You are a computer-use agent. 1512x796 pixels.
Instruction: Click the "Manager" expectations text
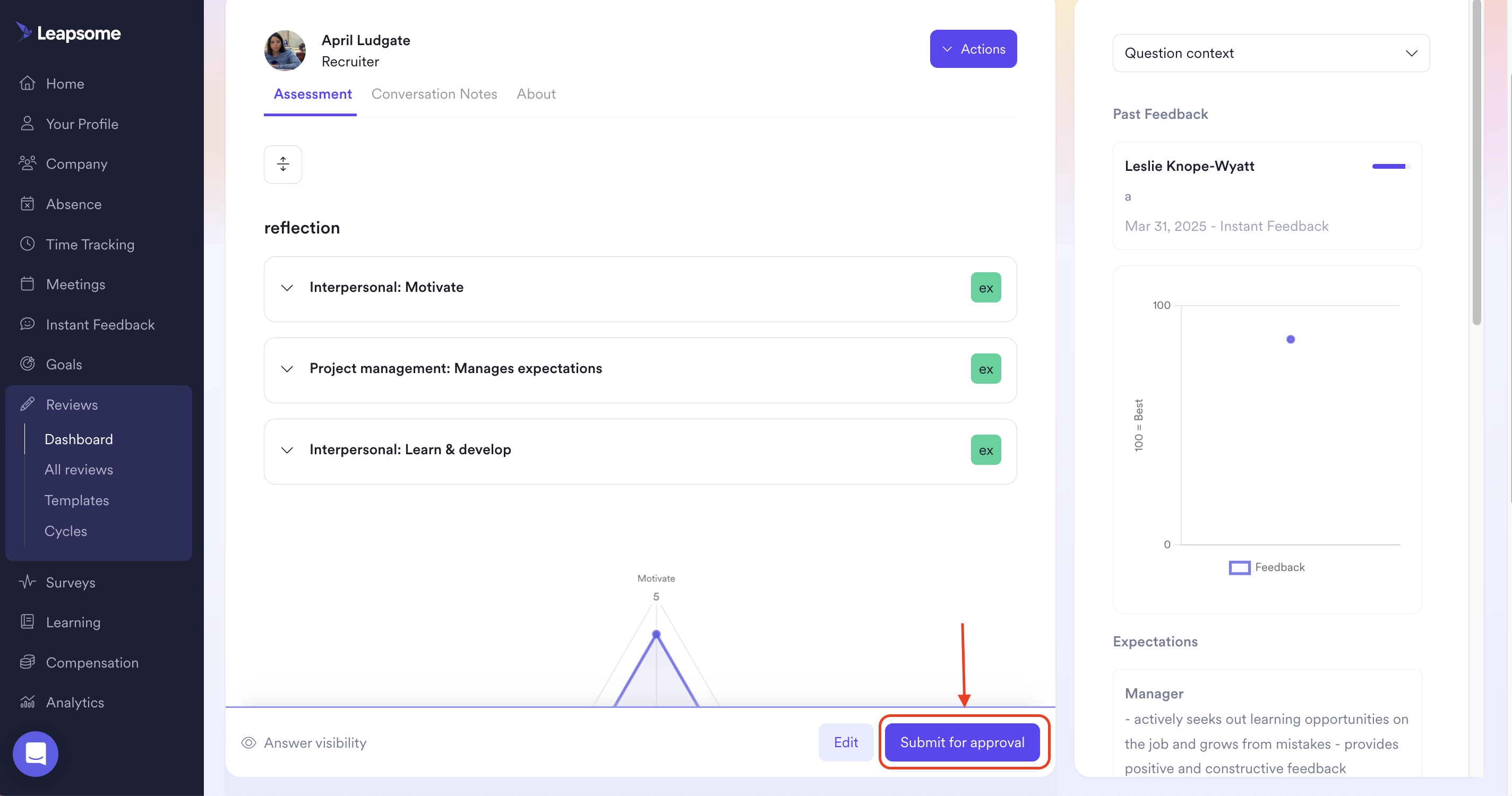1153,694
